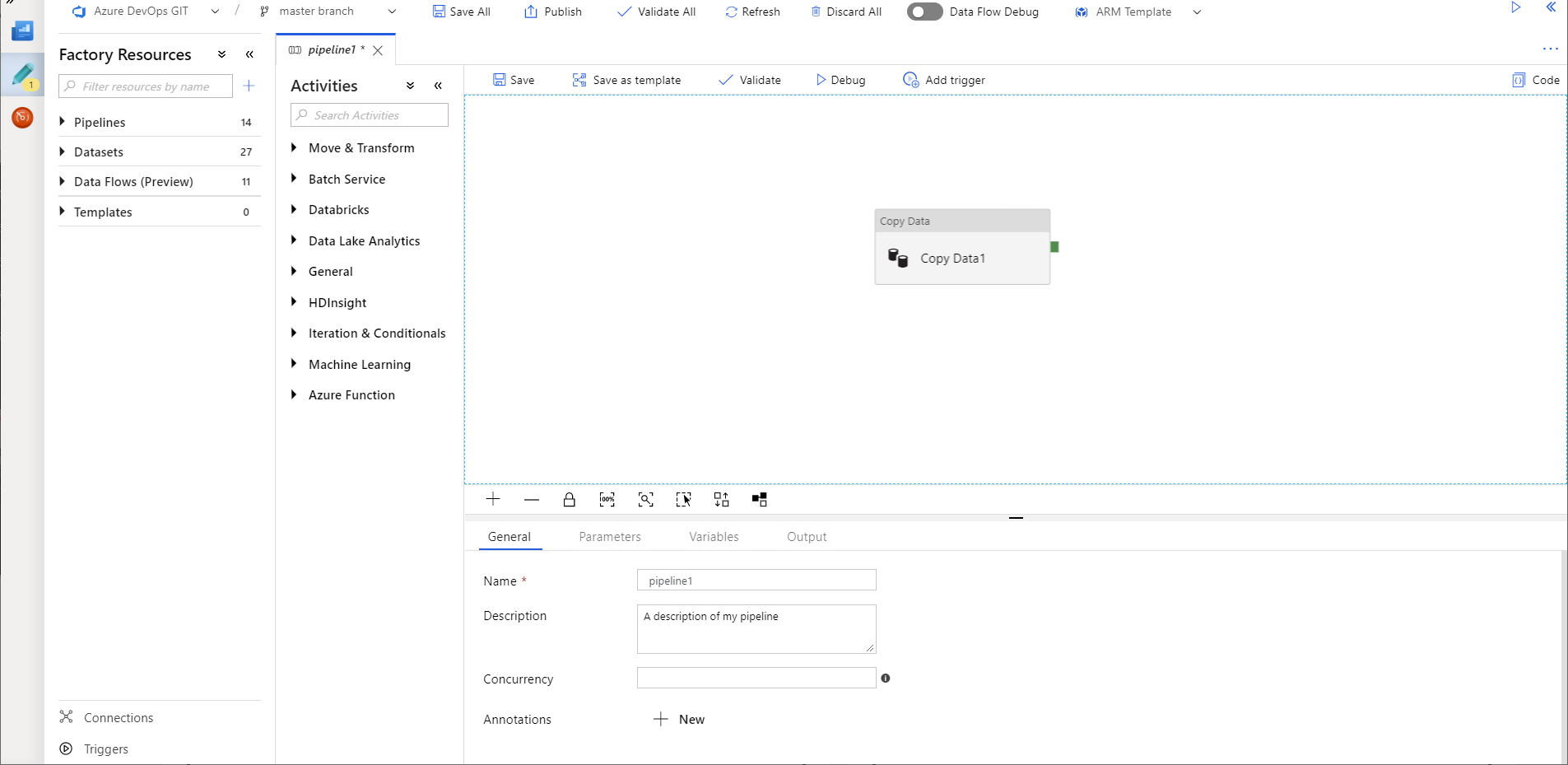Open the Author pencil sidebar icon
This screenshot has height=765, width=1568.
pyautogui.click(x=23, y=75)
